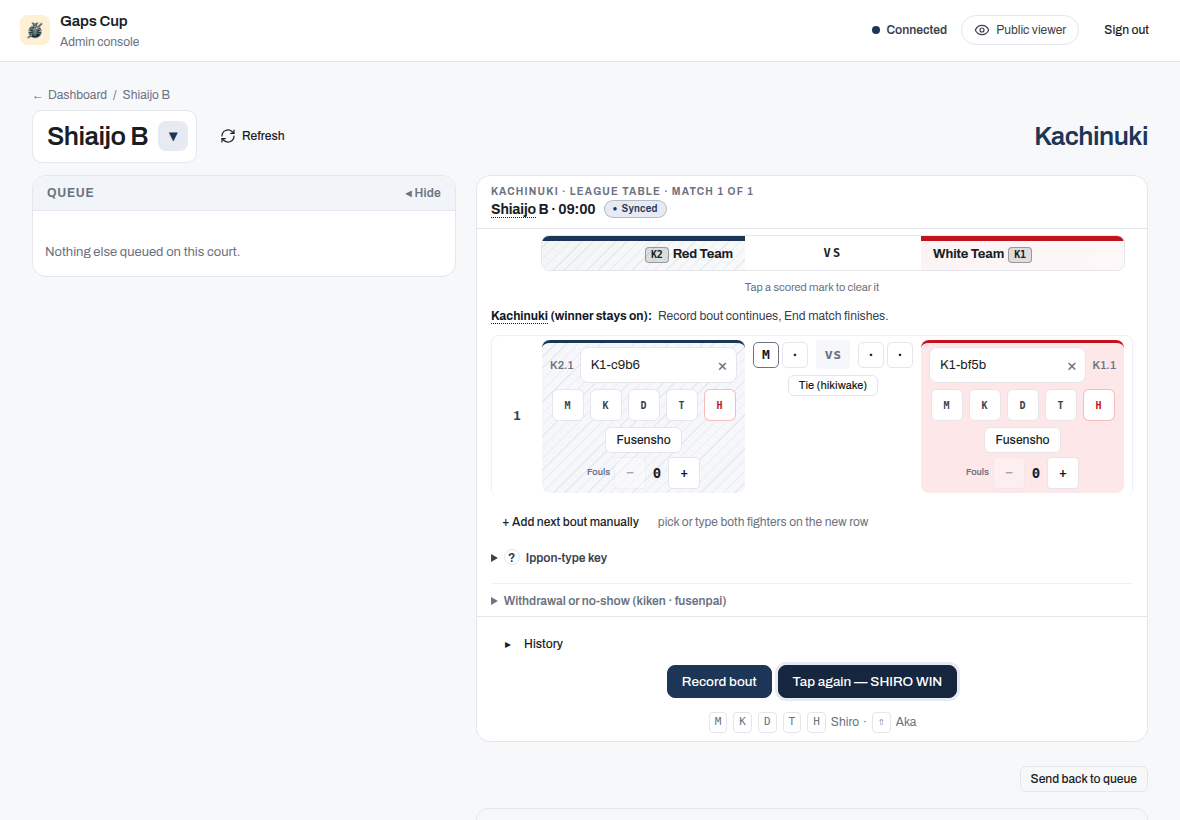Score Hansoku (H) for the white fighter
This screenshot has height=820, width=1180.
click(x=1099, y=405)
